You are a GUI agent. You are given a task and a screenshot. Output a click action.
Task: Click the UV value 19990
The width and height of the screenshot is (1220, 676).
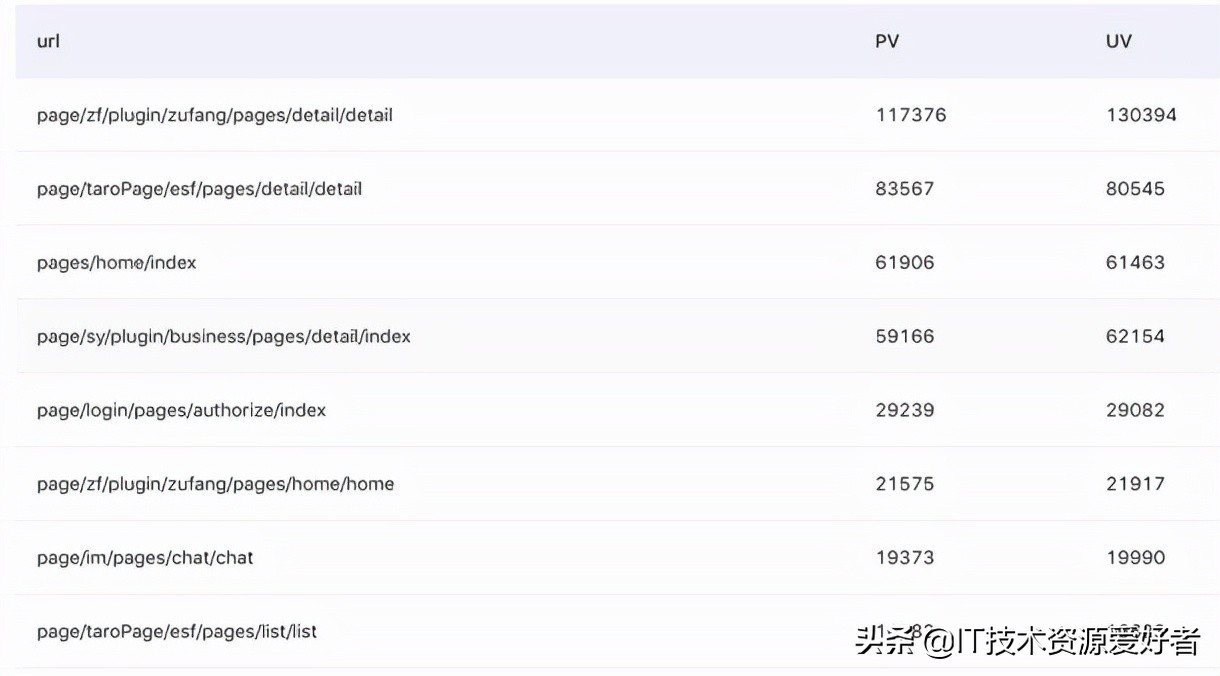tap(1135, 558)
